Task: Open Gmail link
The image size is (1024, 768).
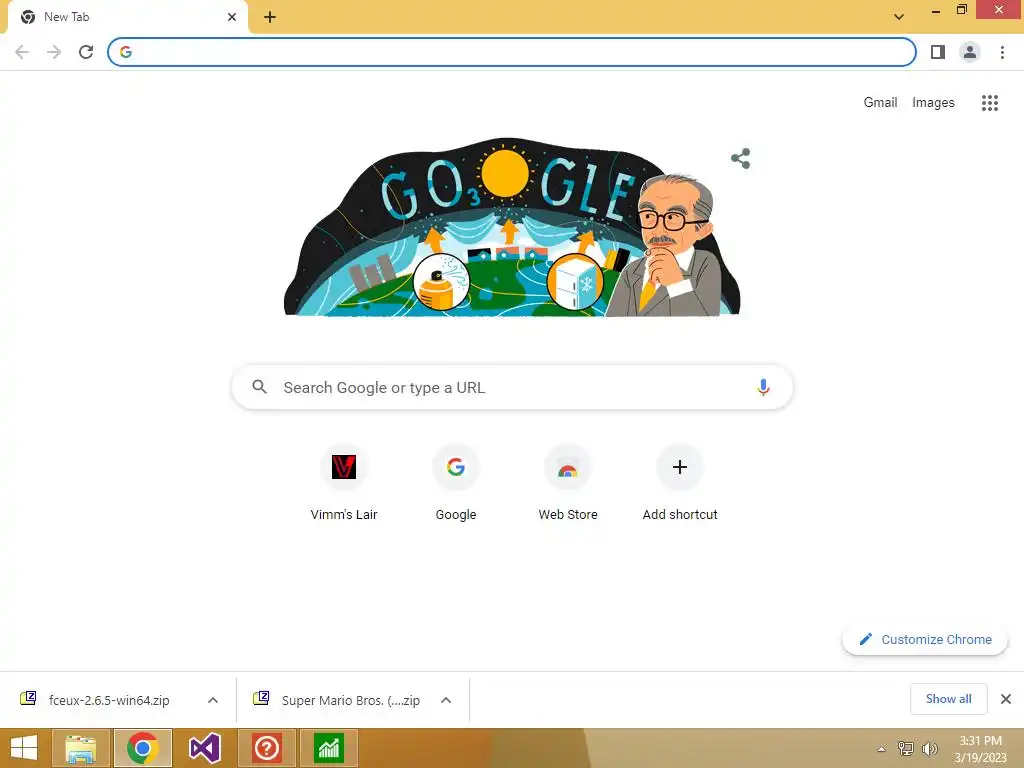Action: pos(880,103)
